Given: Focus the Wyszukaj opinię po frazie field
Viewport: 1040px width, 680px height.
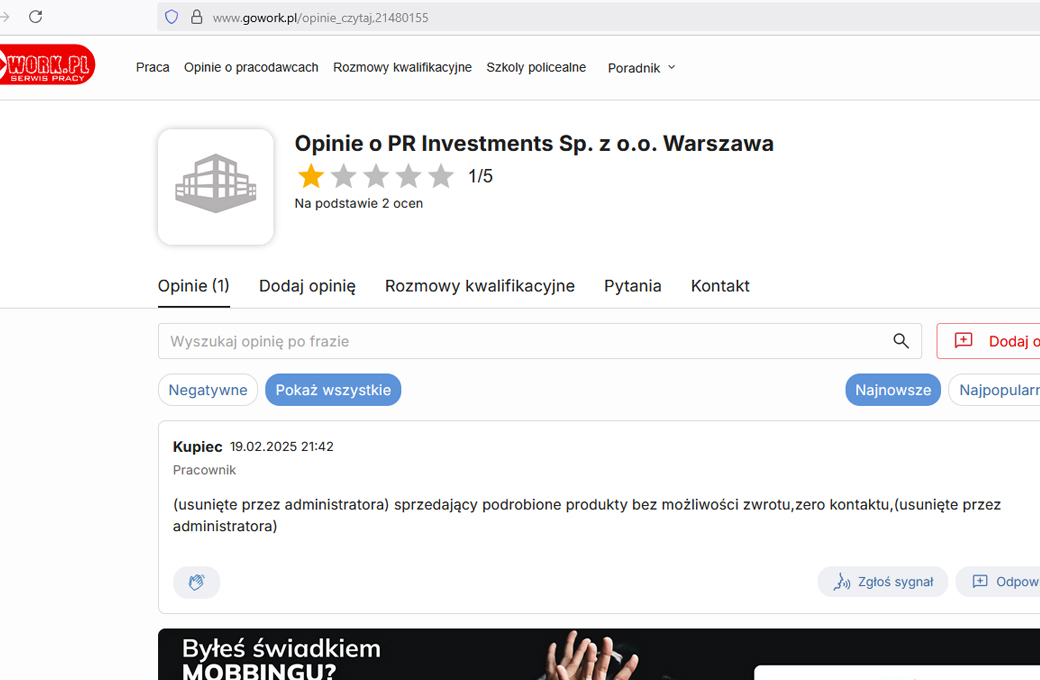Looking at the screenshot, I should (540, 341).
